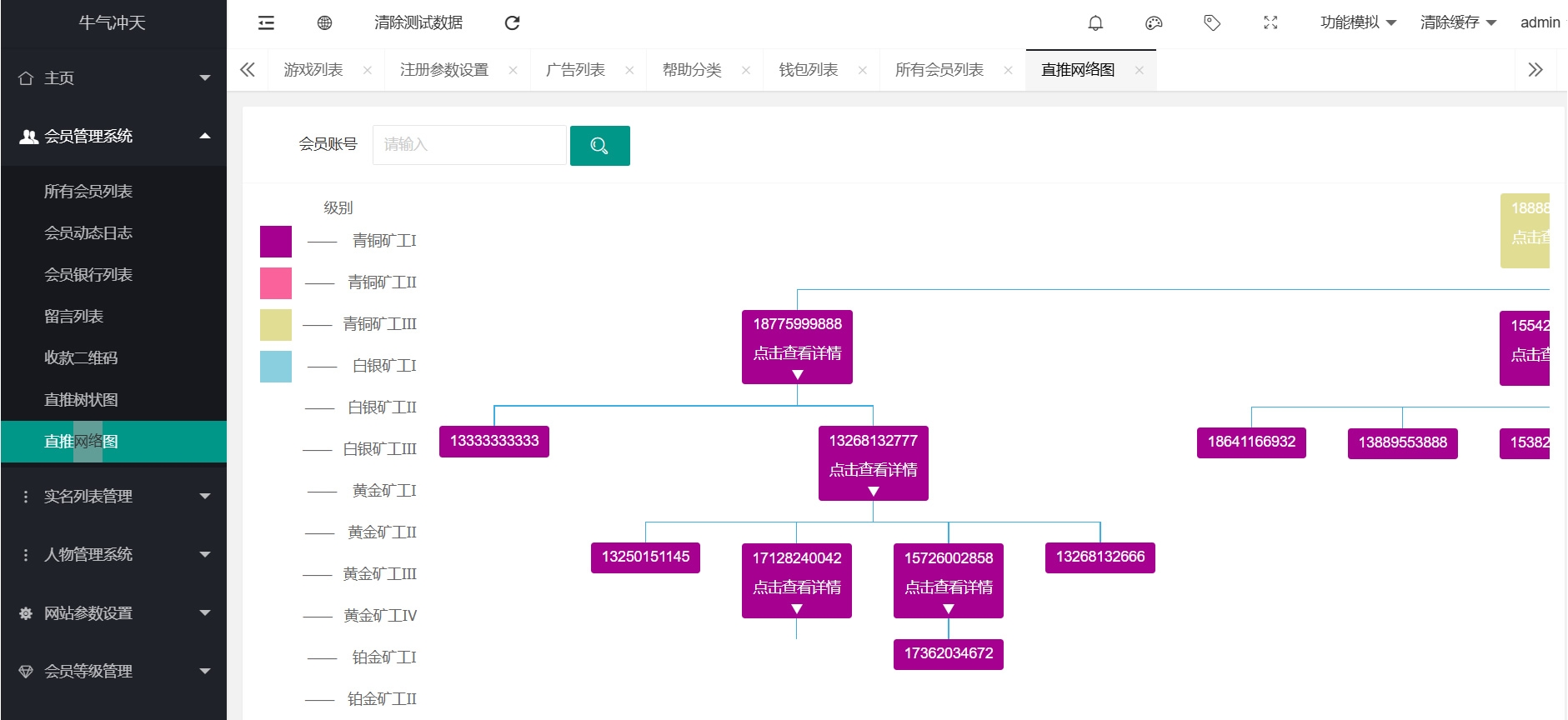Image resolution: width=1568 pixels, height=720 pixels.
Task: Click the pink 青铜矿工II color swatch
Action: point(276,283)
